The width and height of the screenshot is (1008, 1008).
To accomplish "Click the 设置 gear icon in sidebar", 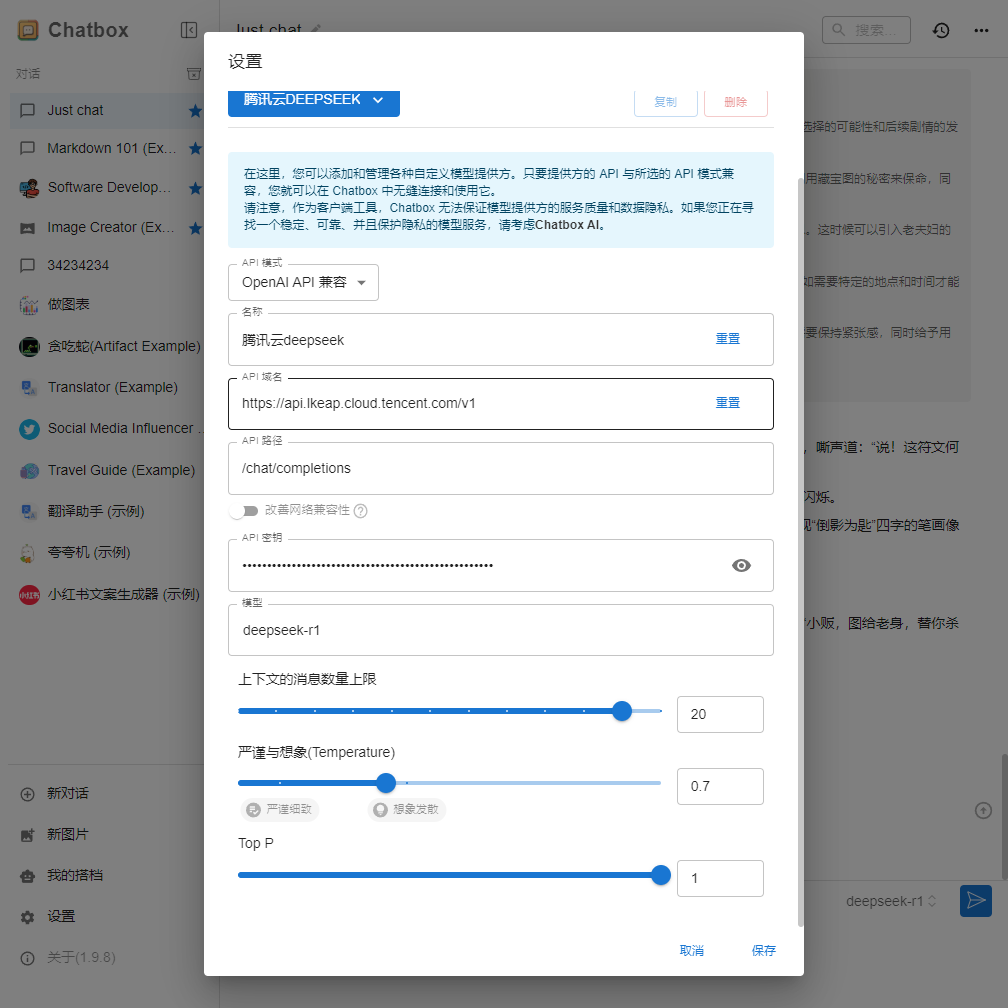I will click(x=27, y=917).
